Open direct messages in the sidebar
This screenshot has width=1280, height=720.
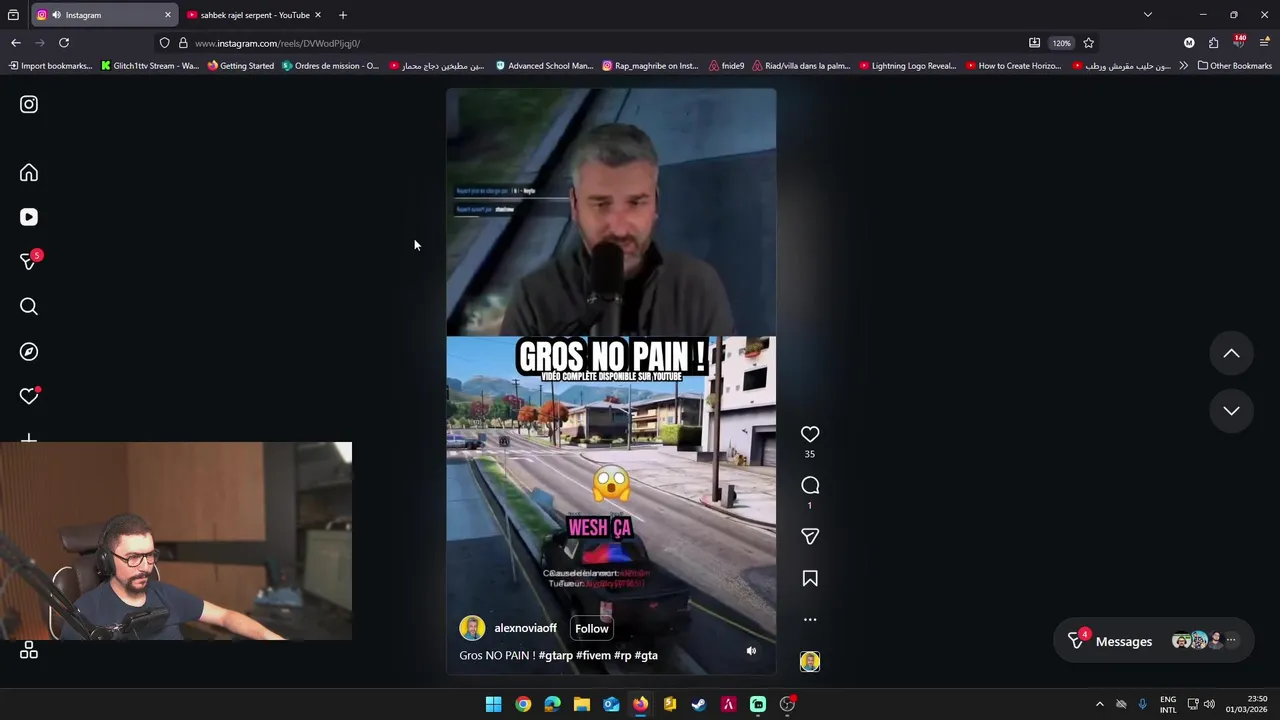click(x=29, y=262)
